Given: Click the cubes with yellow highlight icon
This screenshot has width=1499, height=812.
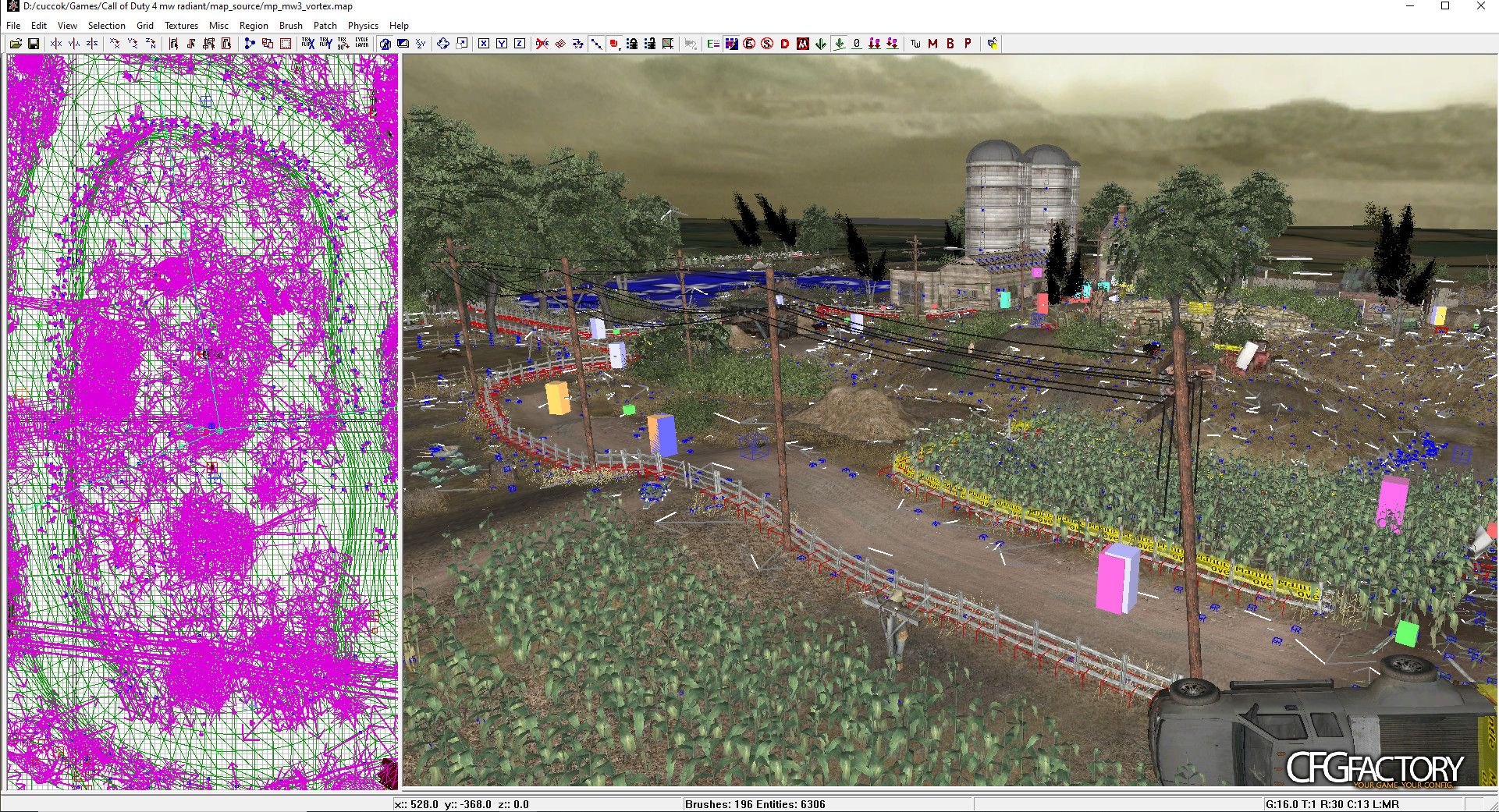Looking at the screenshot, I should click(992, 44).
